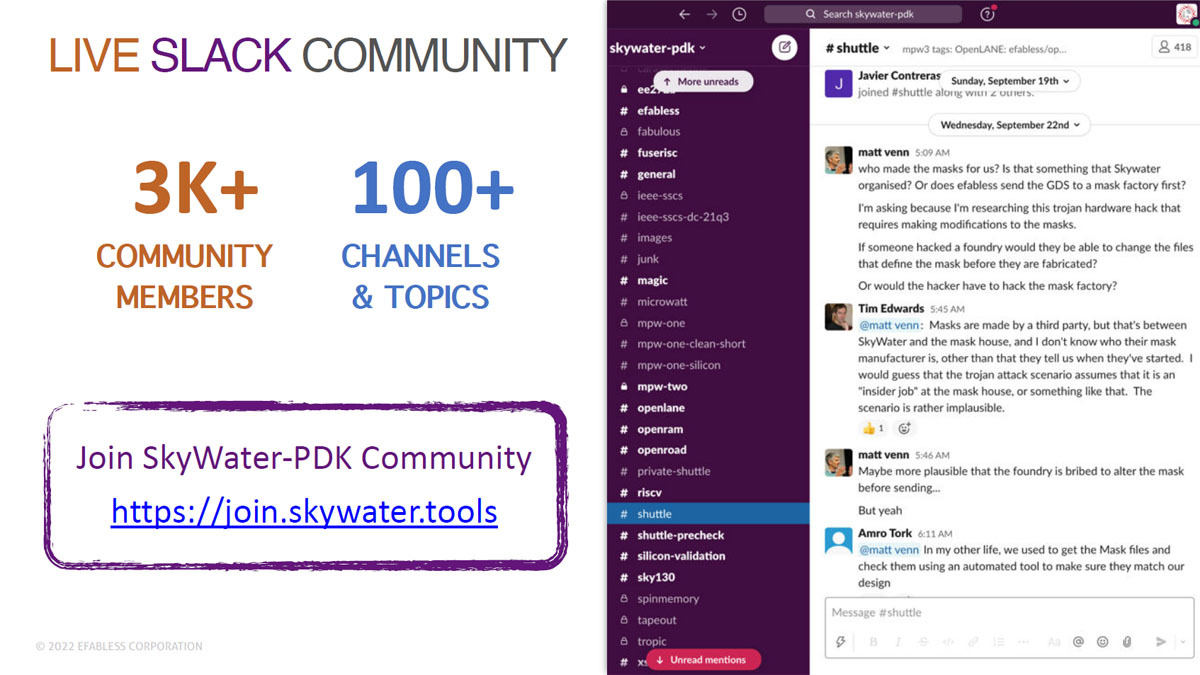
Task: Open the fabulous channel
Action: click(x=658, y=132)
